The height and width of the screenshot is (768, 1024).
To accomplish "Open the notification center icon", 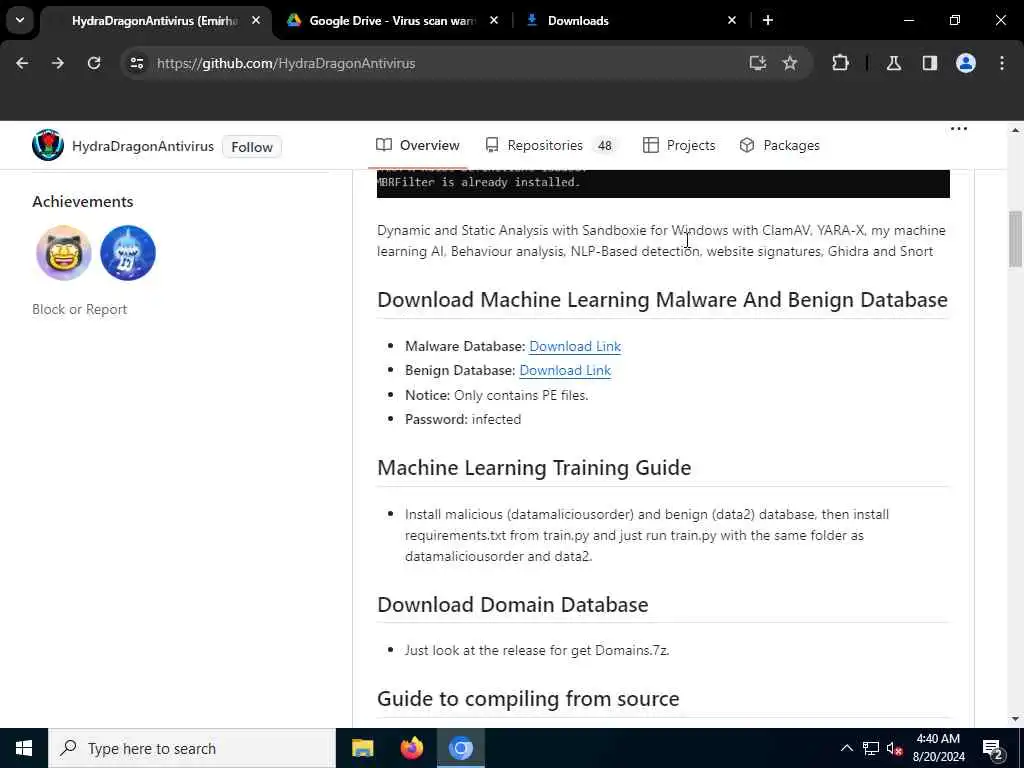I will click(x=992, y=748).
